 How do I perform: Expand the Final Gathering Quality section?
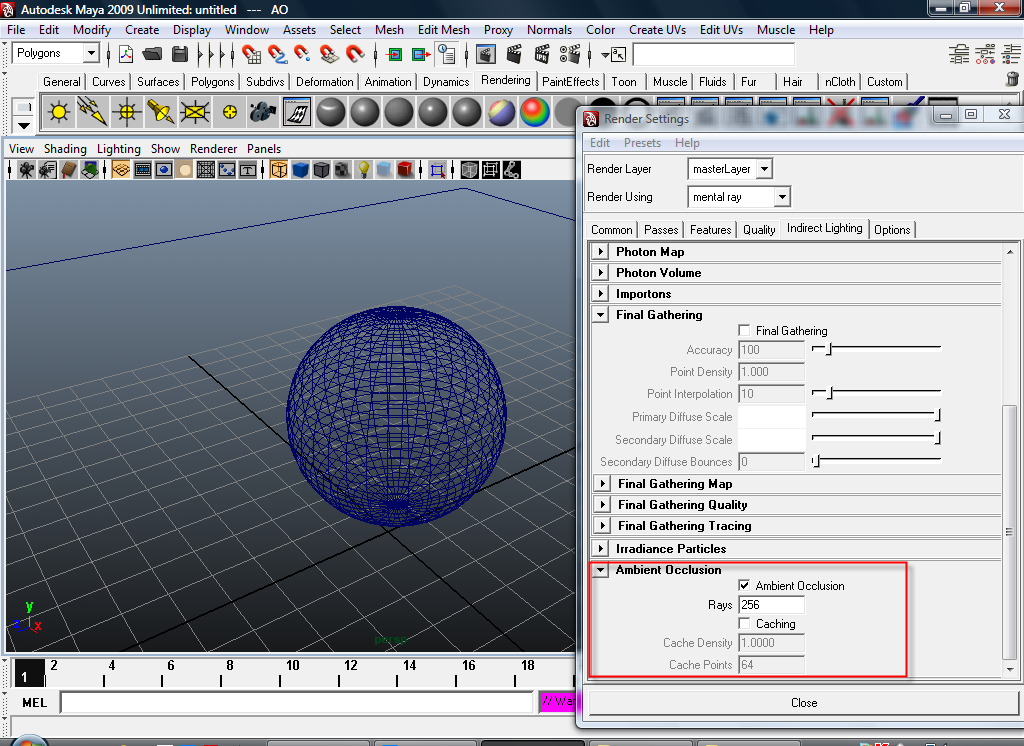click(x=601, y=504)
